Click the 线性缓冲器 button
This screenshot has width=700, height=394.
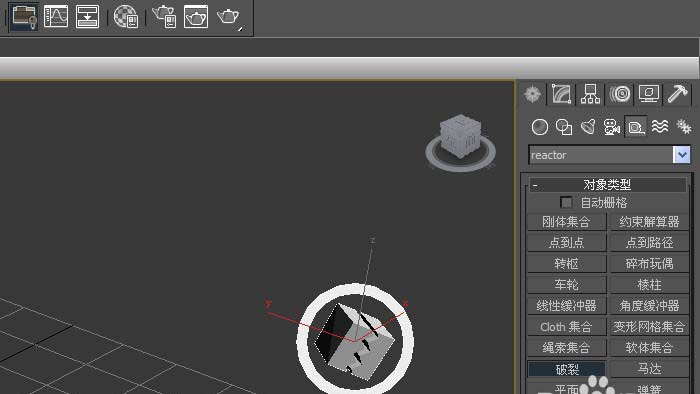(567, 306)
